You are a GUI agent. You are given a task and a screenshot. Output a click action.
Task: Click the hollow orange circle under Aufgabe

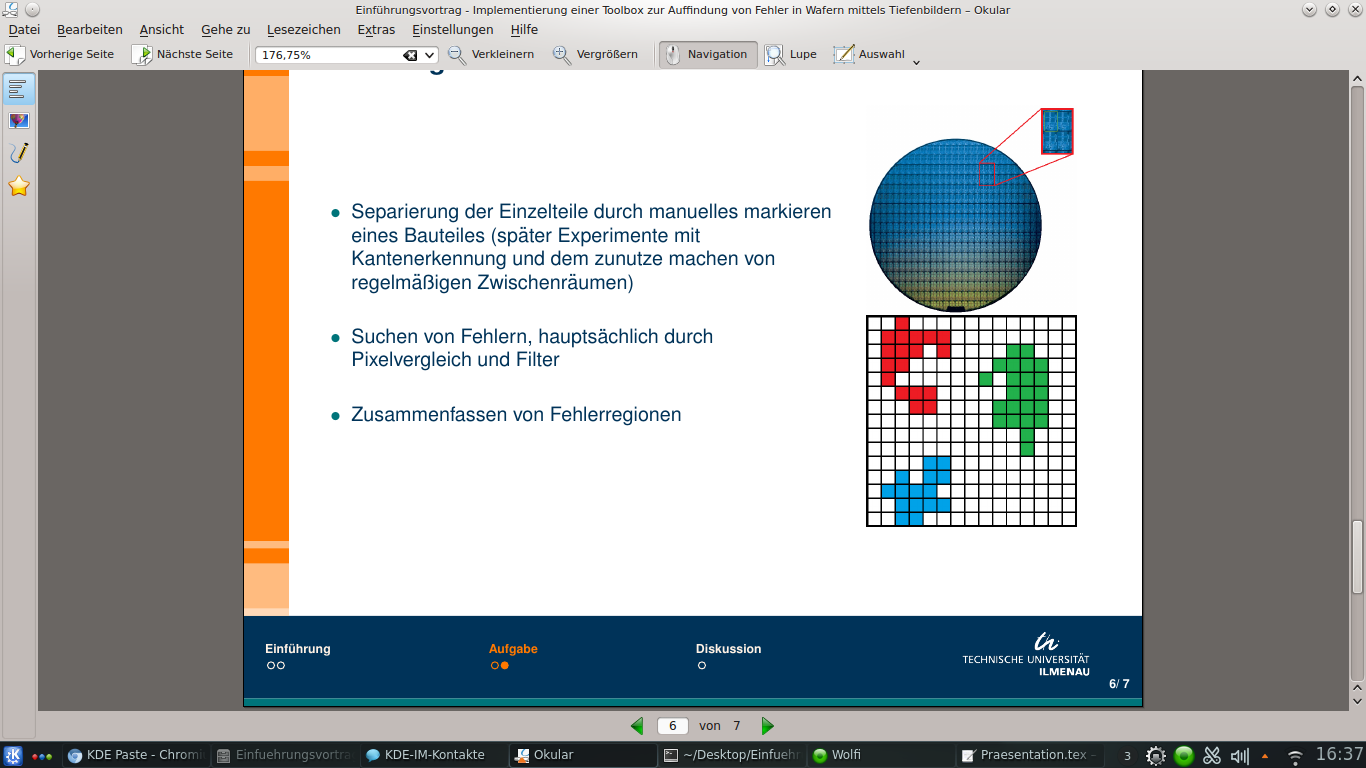pos(494,665)
